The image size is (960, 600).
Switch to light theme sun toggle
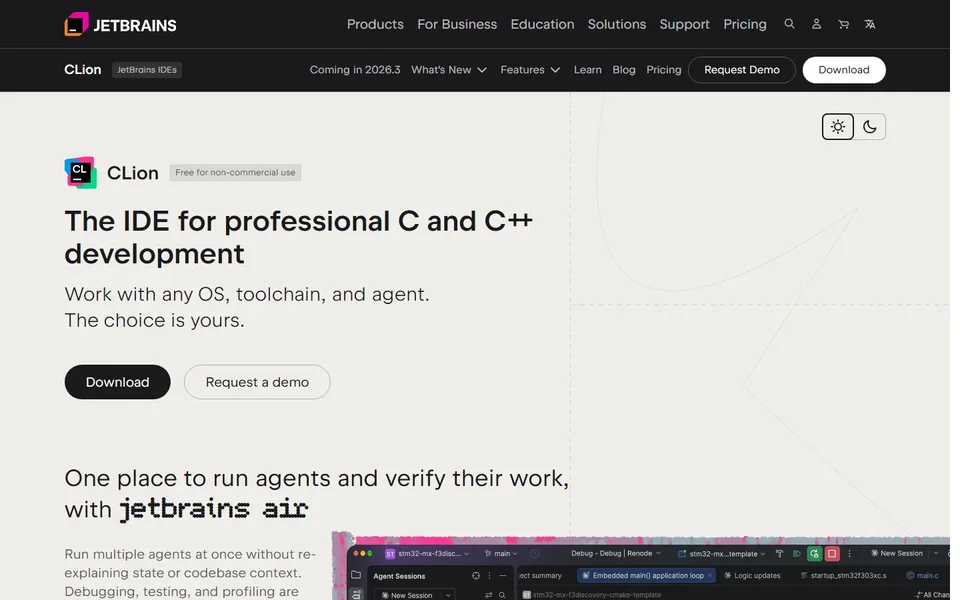click(x=838, y=127)
